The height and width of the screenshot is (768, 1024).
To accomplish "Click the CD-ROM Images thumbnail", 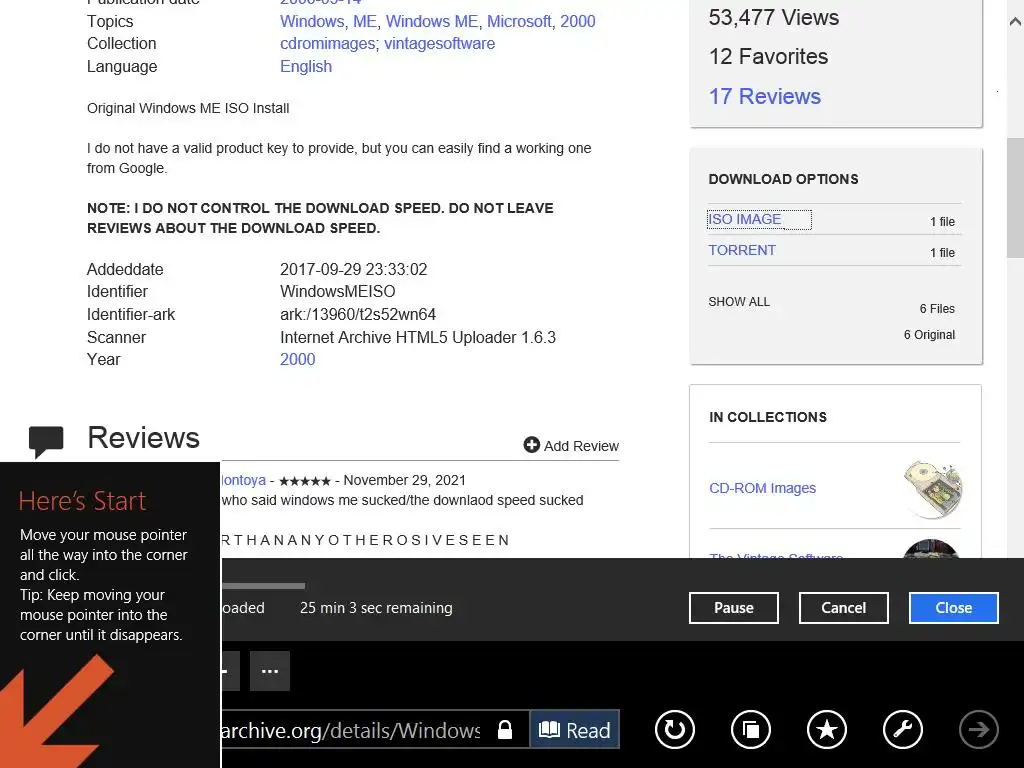I will click(933, 488).
